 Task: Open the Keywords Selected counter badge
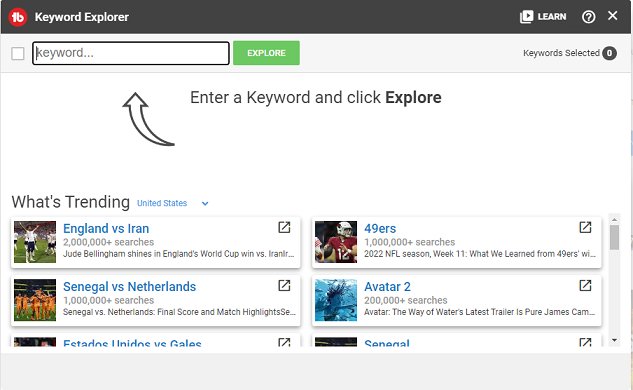610,53
